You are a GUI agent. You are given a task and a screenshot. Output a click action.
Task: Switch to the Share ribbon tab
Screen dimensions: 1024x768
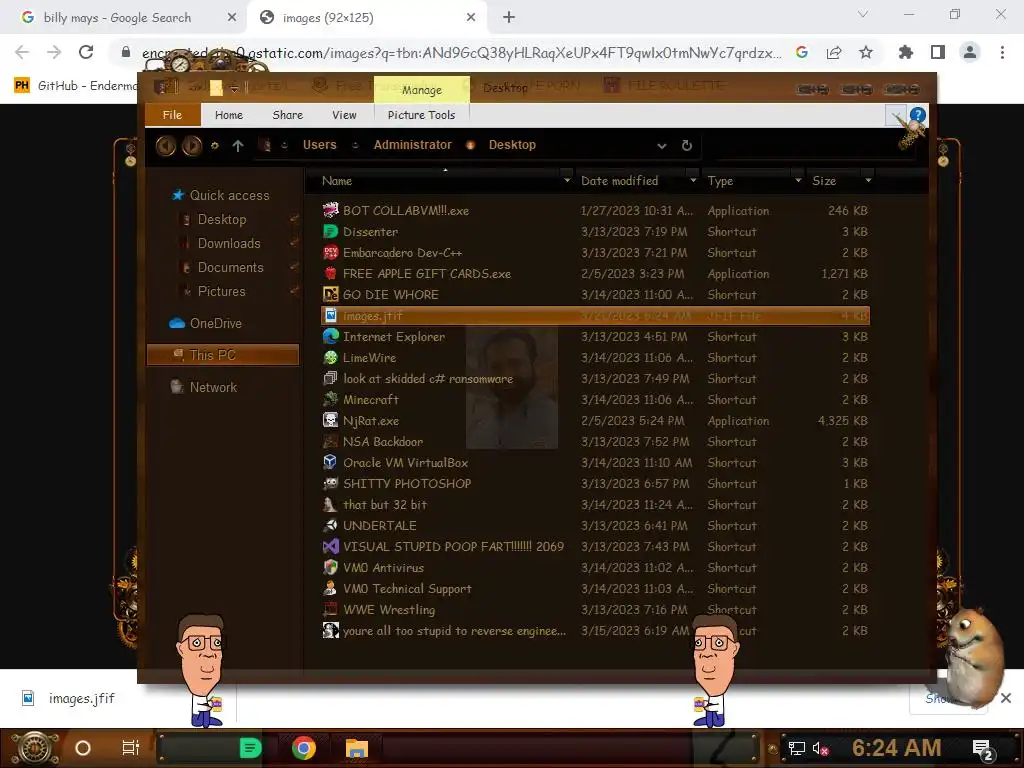tap(287, 115)
